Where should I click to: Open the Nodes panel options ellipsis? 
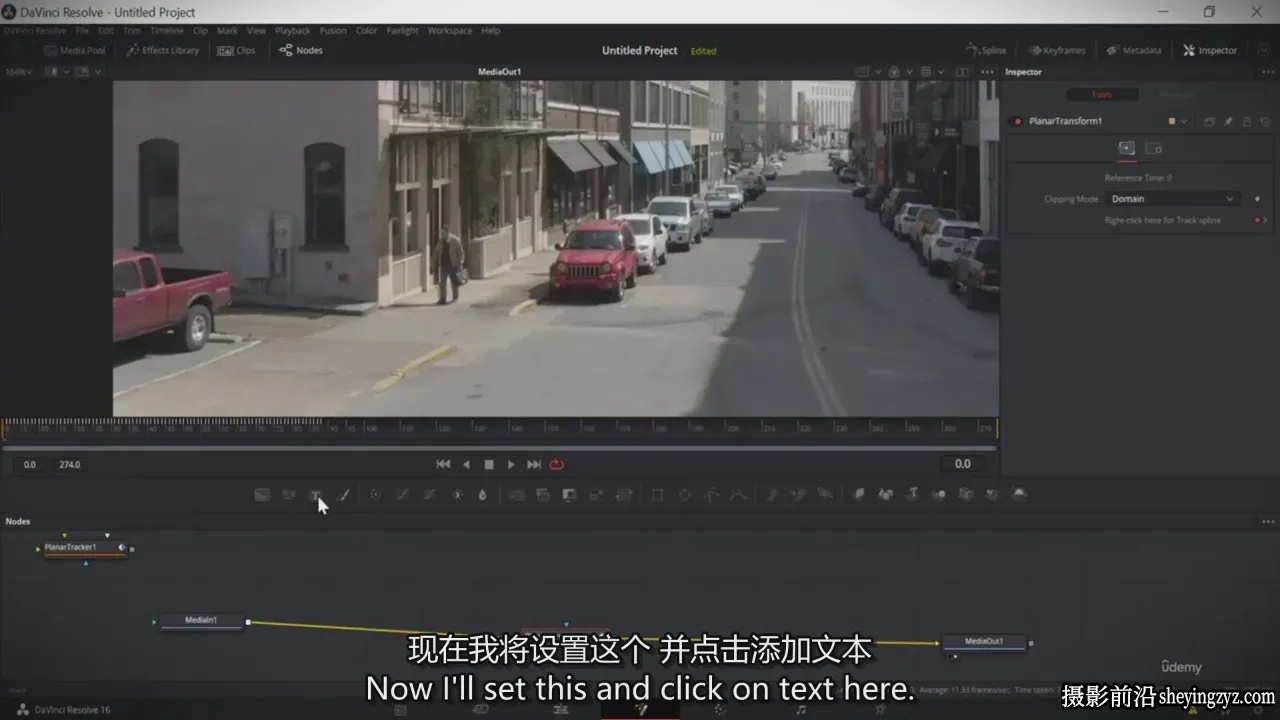[1268, 521]
